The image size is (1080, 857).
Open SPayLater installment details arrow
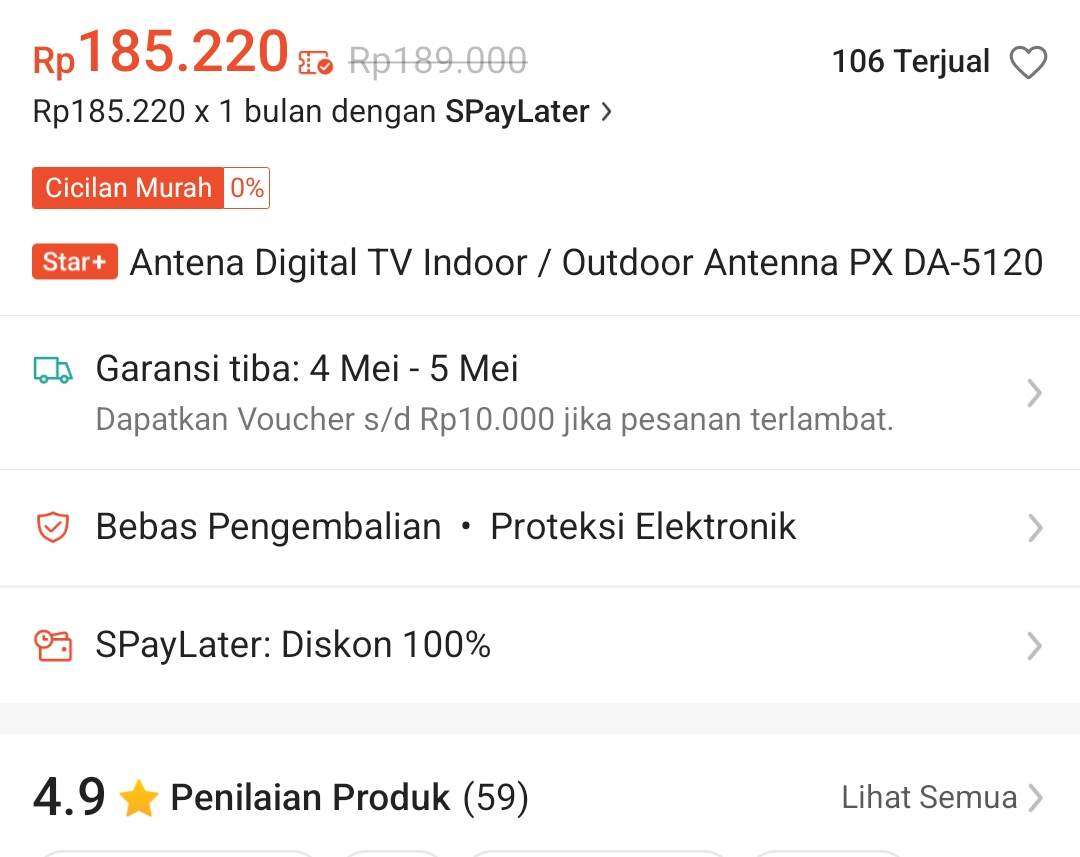tap(606, 112)
